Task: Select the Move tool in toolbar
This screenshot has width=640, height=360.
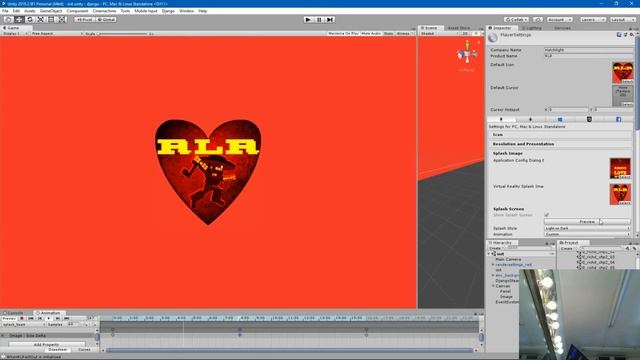Action: [x=19, y=20]
